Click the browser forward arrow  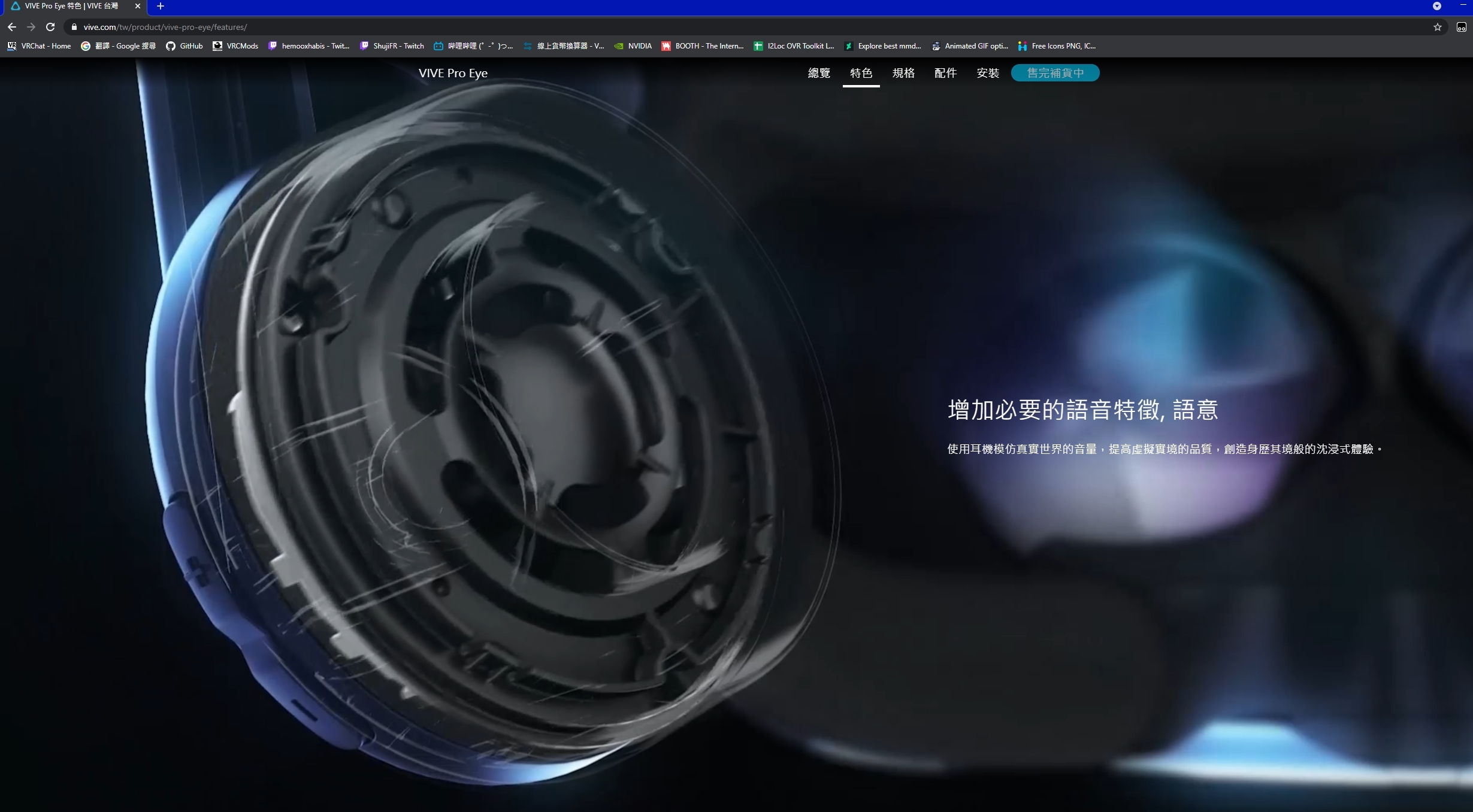click(31, 27)
